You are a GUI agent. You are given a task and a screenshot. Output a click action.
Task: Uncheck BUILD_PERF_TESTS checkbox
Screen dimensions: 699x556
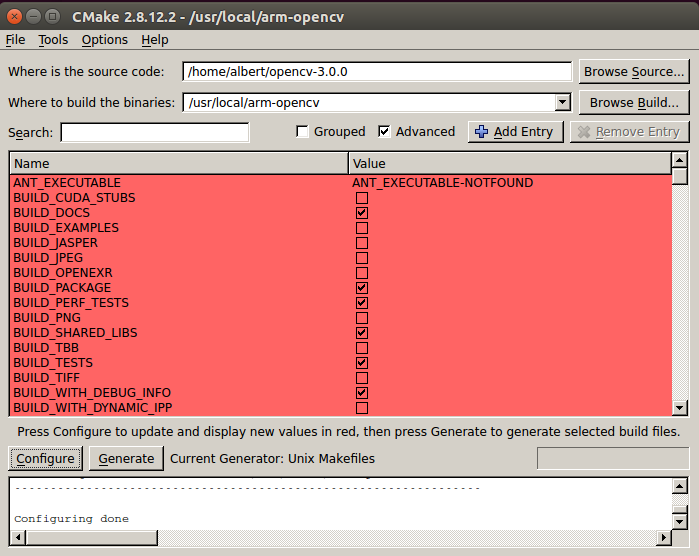click(362, 303)
